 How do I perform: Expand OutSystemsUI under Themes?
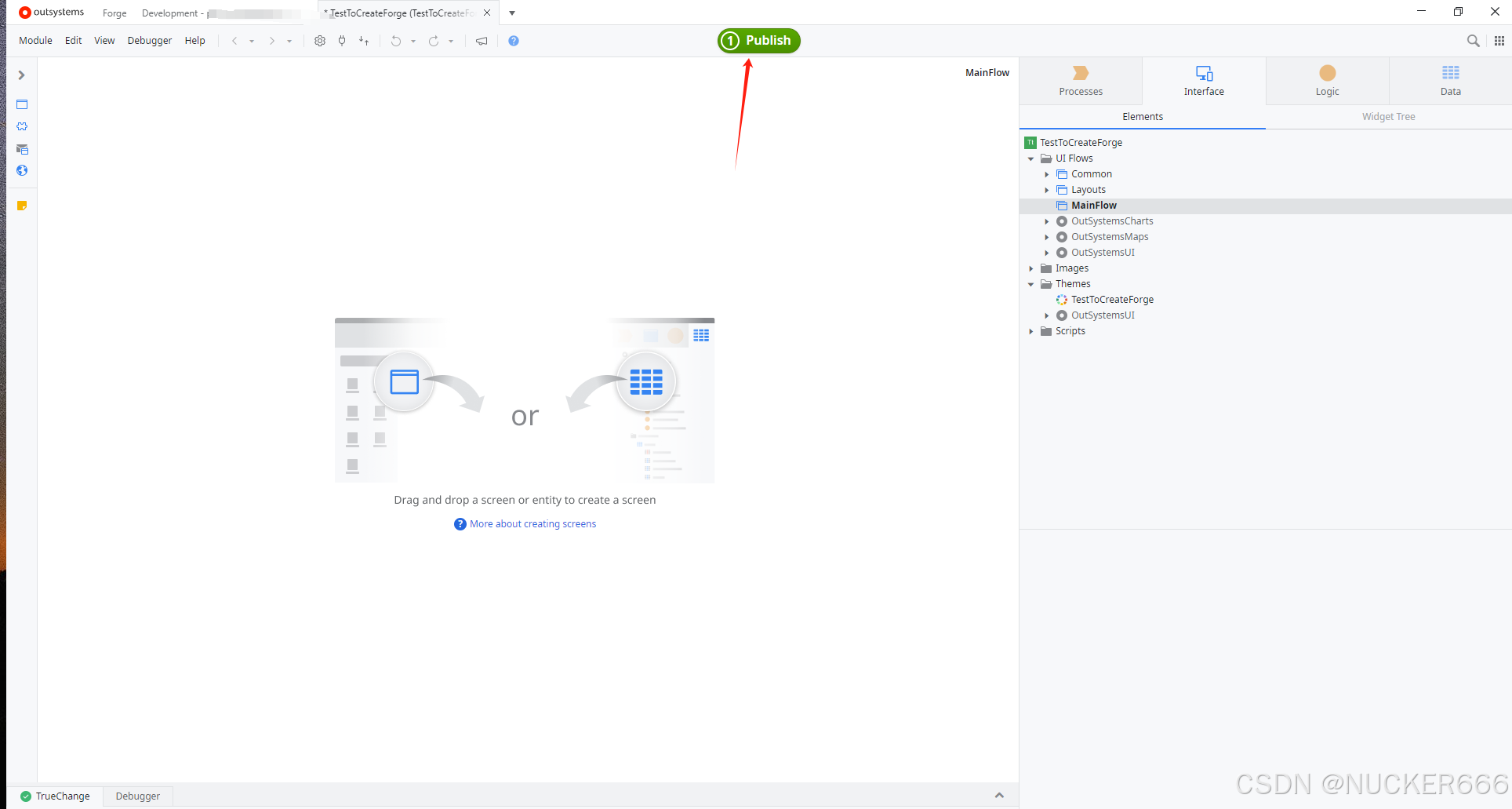coord(1046,315)
